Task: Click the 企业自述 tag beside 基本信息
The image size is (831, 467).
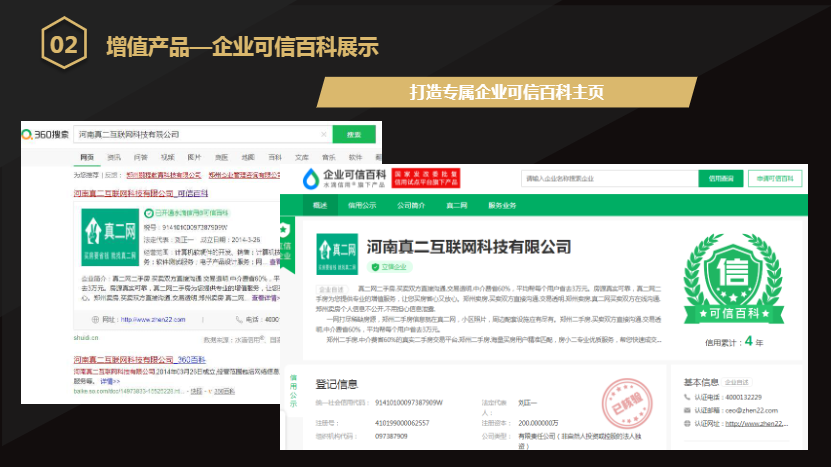Action: tap(737, 382)
